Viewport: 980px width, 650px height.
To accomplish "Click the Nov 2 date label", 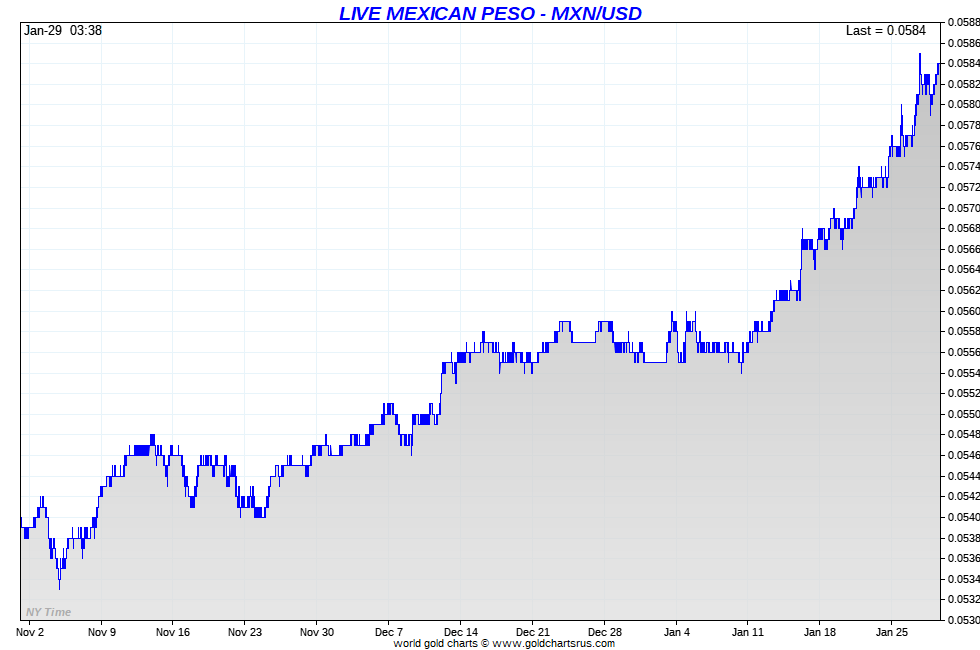I will pyautogui.click(x=30, y=632).
